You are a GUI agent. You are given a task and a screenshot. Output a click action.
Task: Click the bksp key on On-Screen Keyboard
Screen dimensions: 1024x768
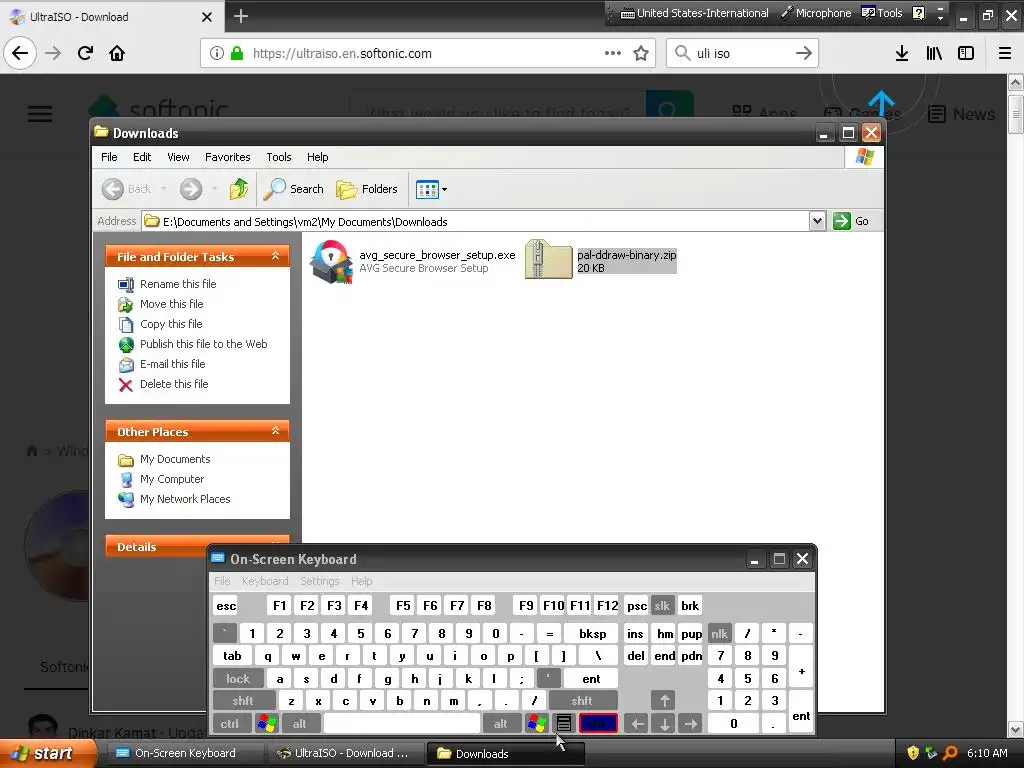pyautogui.click(x=592, y=633)
